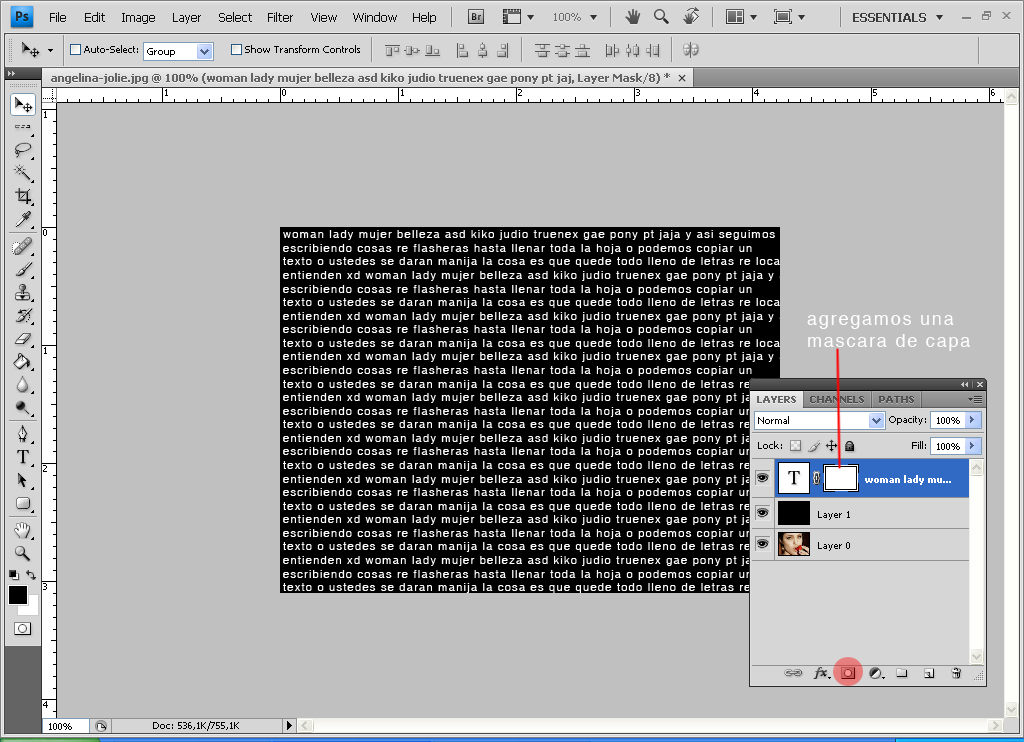Toggle Lock transparent pixels
The width and height of the screenshot is (1024, 742).
[x=795, y=446]
